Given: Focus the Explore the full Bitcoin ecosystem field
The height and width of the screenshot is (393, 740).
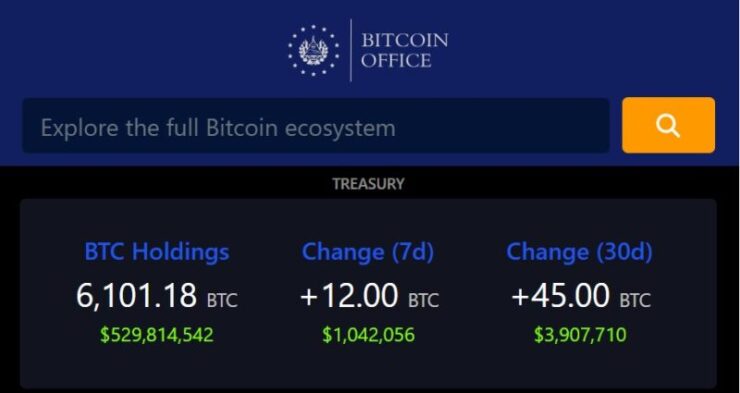Looking at the screenshot, I should pyautogui.click(x=316, y=125).
